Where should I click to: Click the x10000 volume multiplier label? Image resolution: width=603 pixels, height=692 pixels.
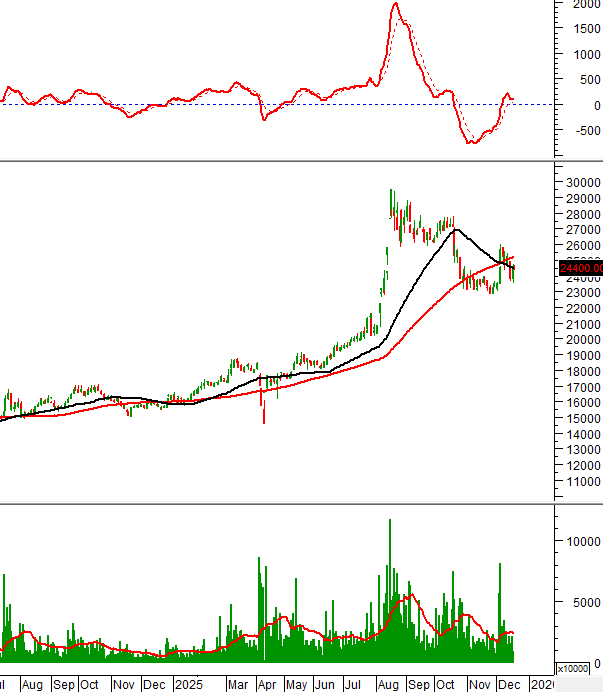coord(571,668)
